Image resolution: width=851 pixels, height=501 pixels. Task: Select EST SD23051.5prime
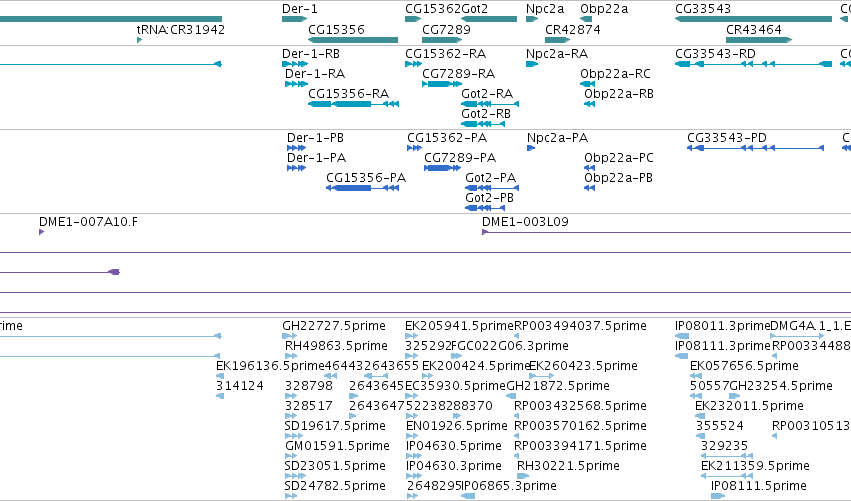295,476
